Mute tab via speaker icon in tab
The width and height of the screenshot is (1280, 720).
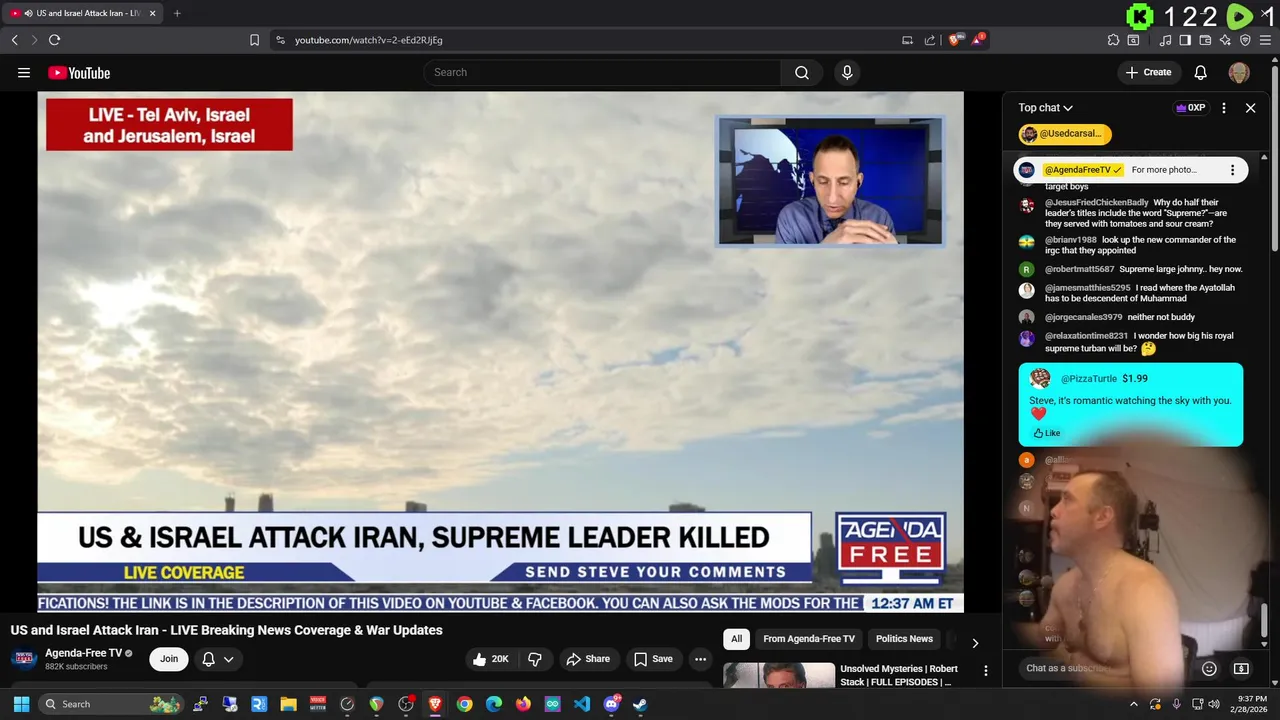(x=28, y=13)
